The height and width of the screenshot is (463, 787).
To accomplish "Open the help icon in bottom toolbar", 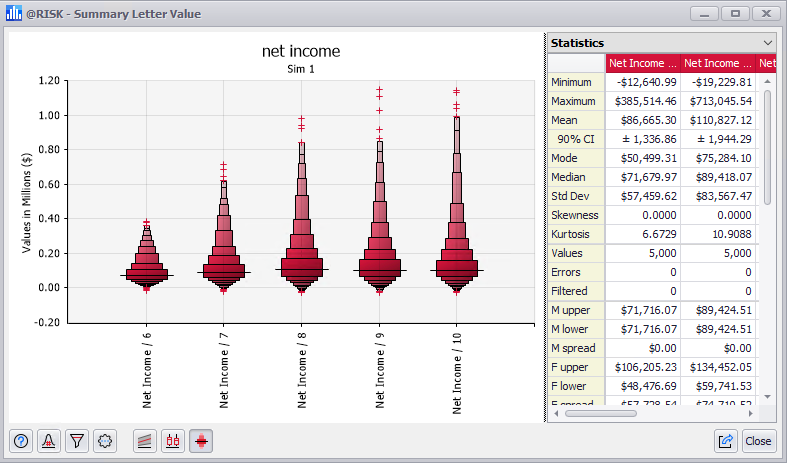I will point(21,440).
